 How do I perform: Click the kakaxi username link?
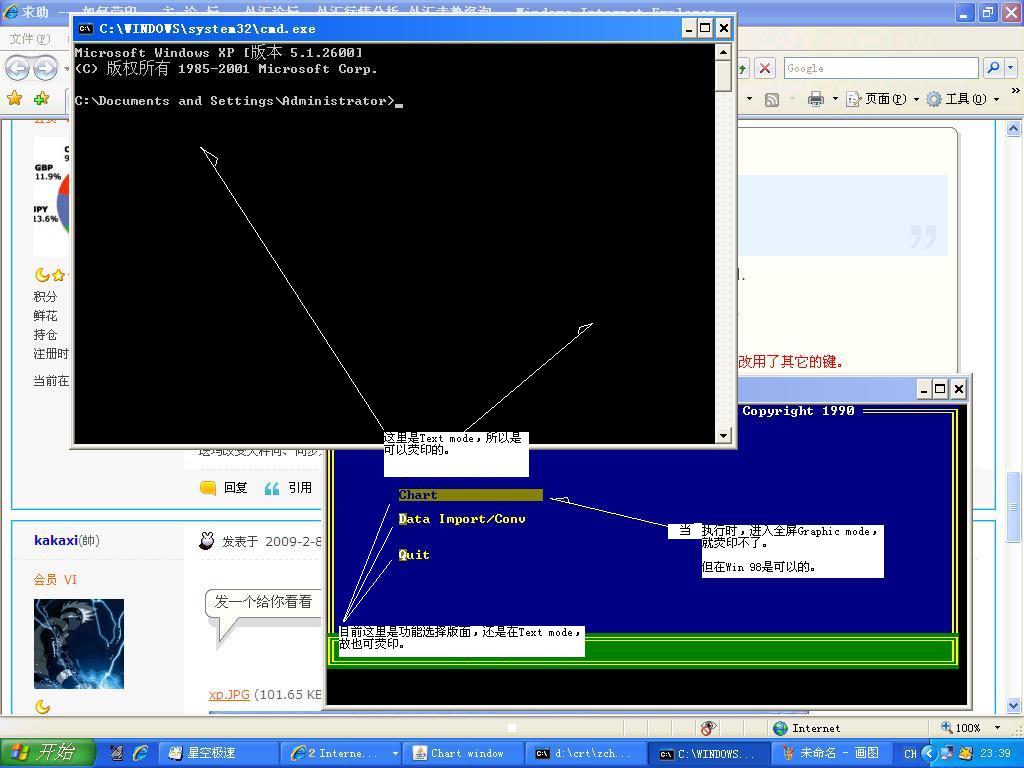tap(55, 540)
